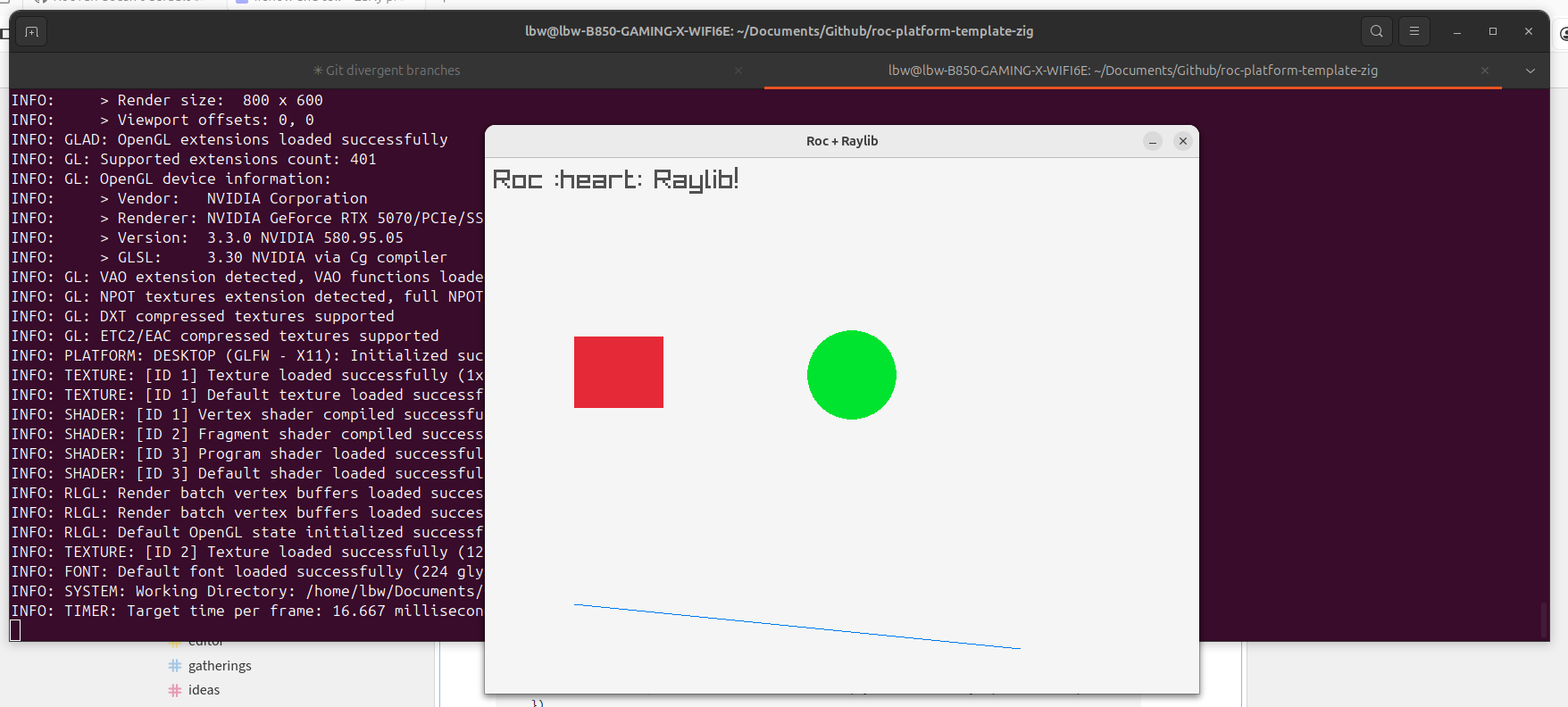Click the blue hash icon beside gatherings

tap(175, 666)
